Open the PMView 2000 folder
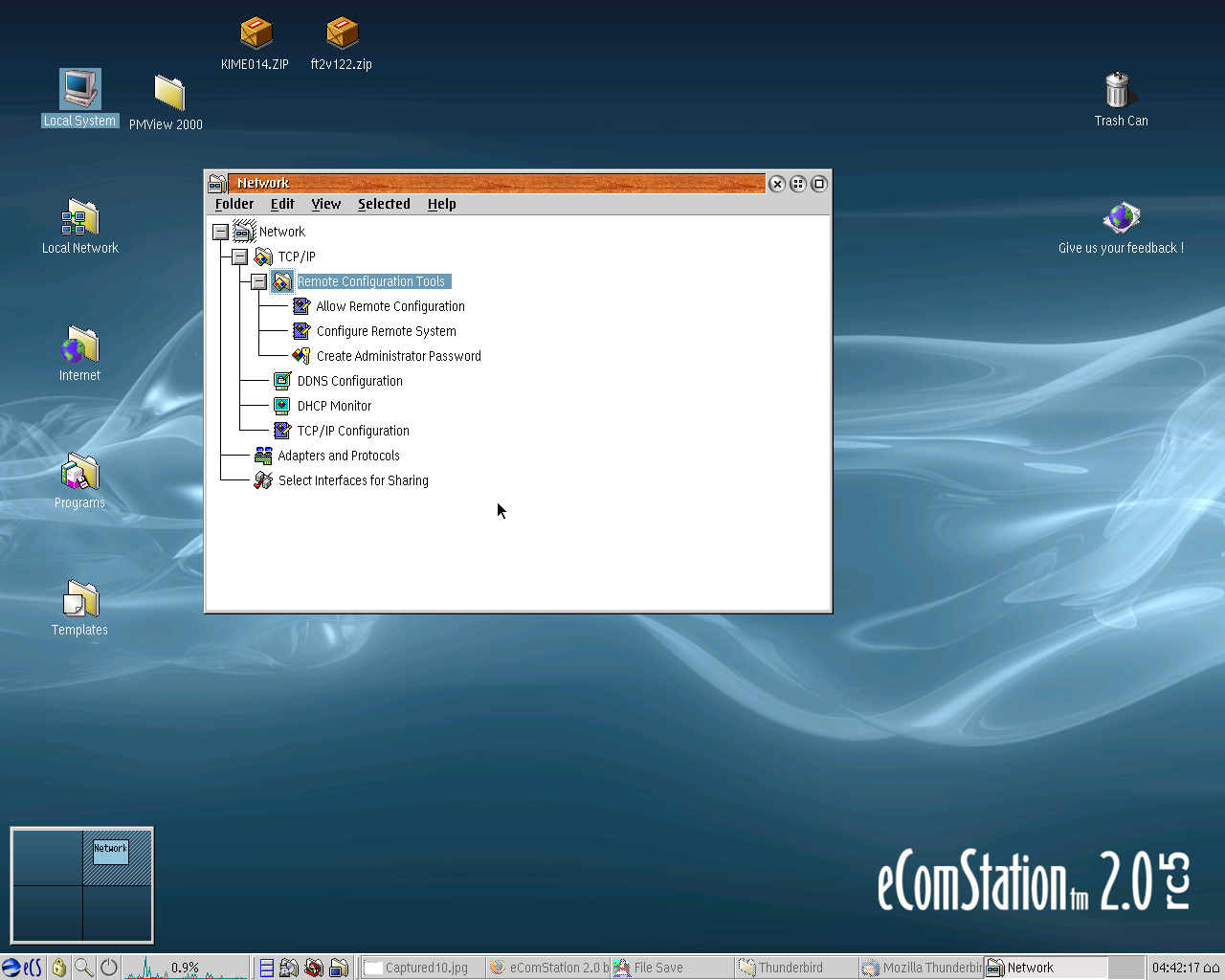The image size is (1225, 980). (169, 93)
